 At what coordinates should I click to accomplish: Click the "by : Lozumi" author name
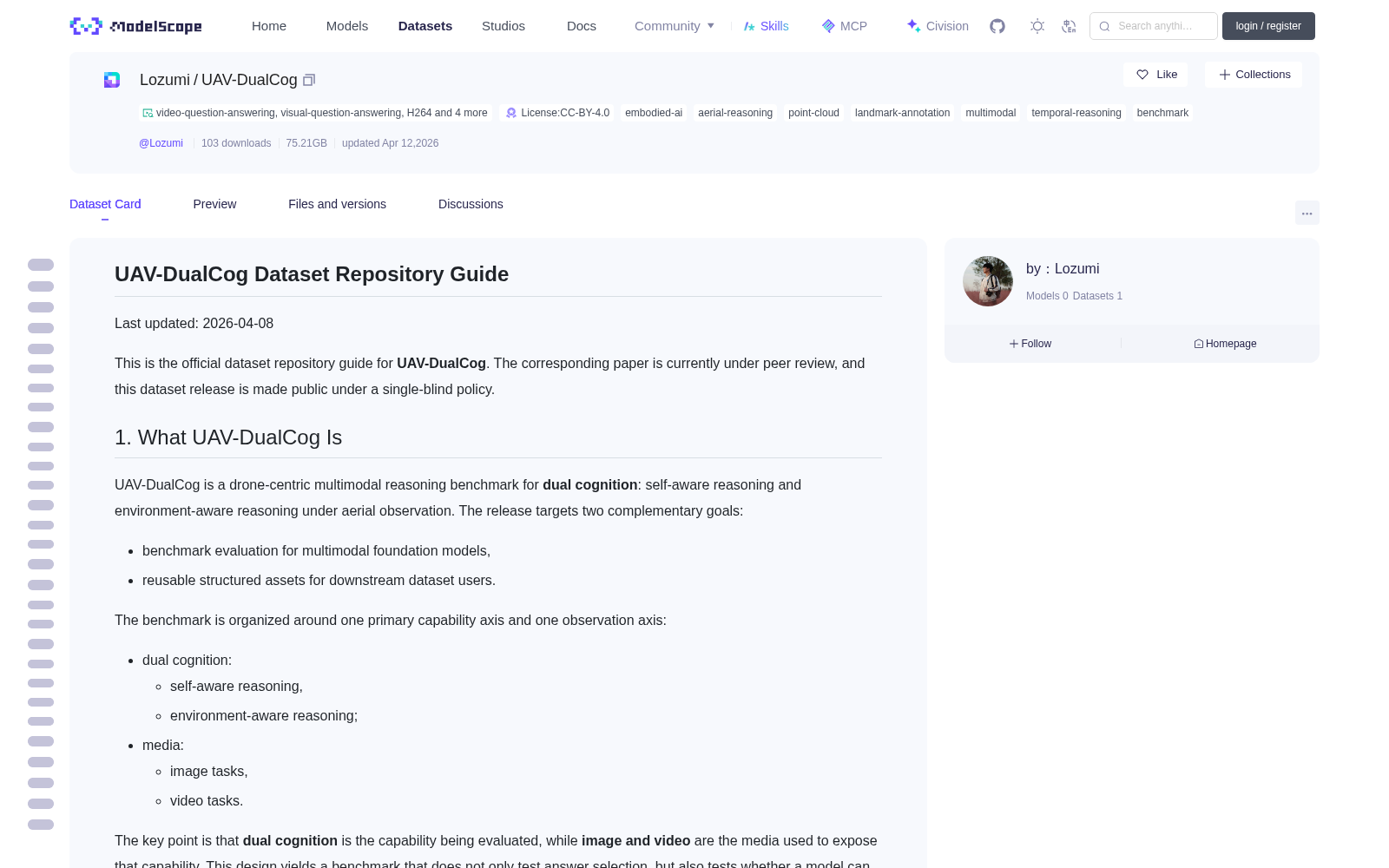pos(1063,269)
